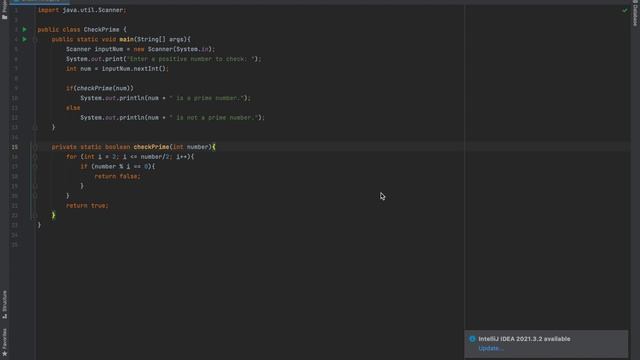Click line number 15 in gutter
The height and width of the screenshot is (360, 640).
[x=15, y=147]
